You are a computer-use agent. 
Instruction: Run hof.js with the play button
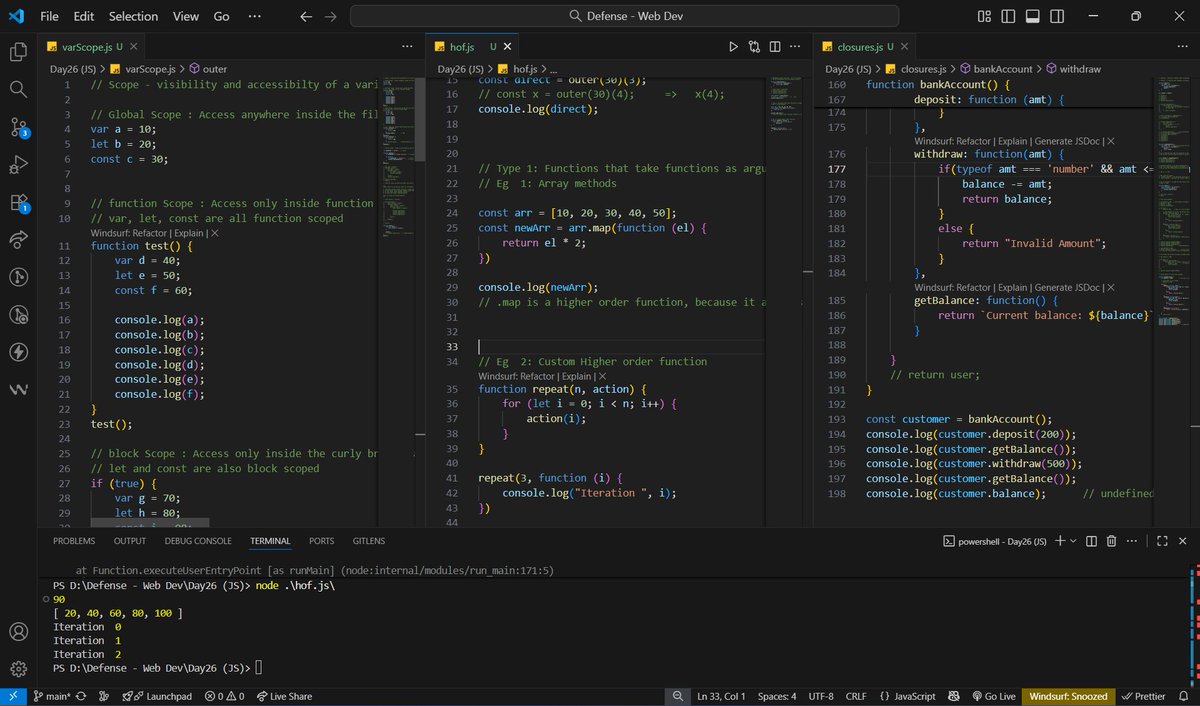coord(733,47)
